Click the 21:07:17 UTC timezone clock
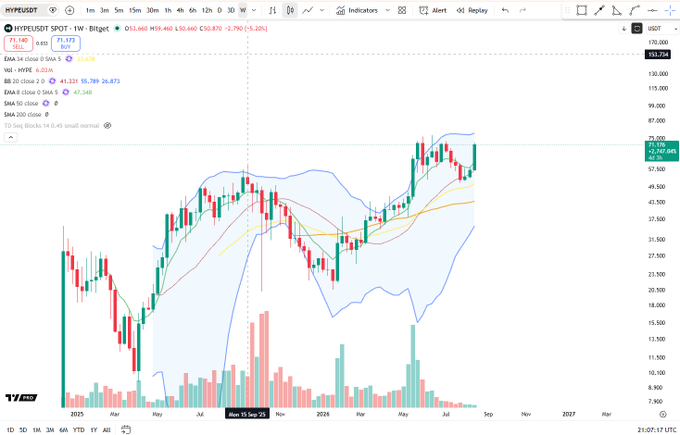The height and width of the screenshot is (435, 680). point(657,430)
